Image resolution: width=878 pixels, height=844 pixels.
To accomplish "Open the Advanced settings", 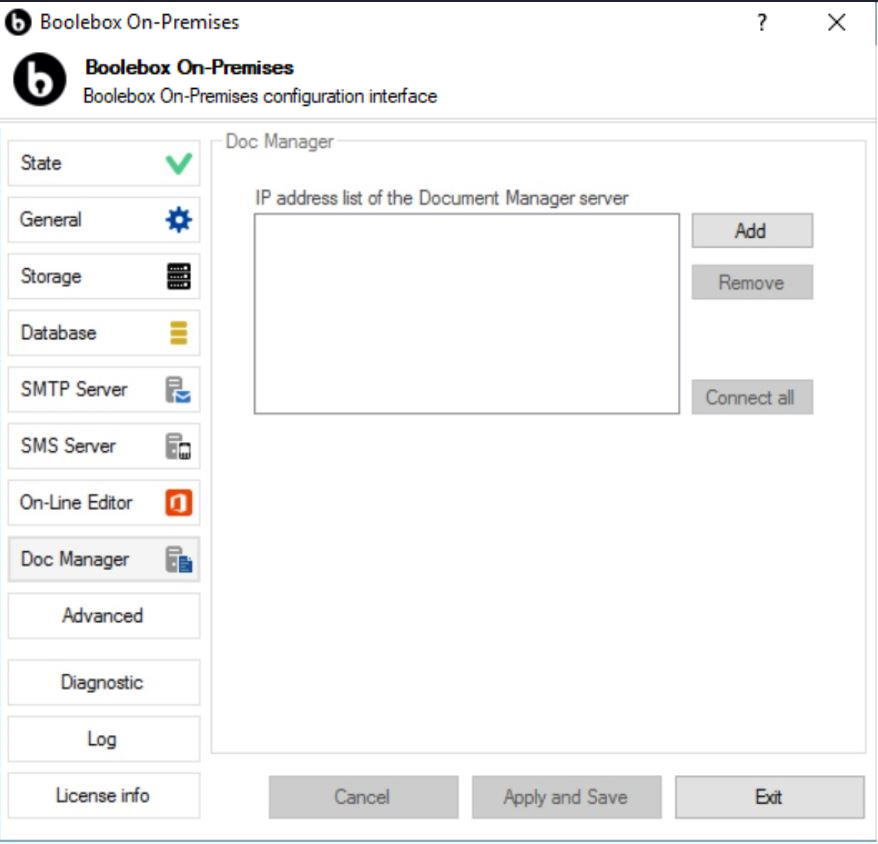I will point(104,615).
